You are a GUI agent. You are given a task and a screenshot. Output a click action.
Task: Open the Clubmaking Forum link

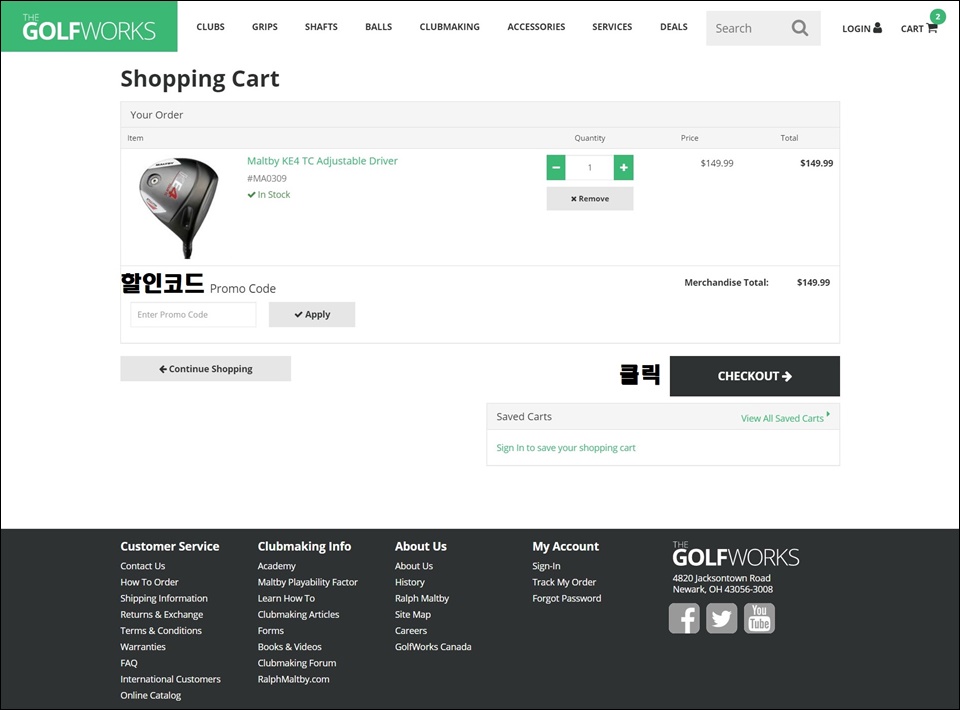click(297, 663)
